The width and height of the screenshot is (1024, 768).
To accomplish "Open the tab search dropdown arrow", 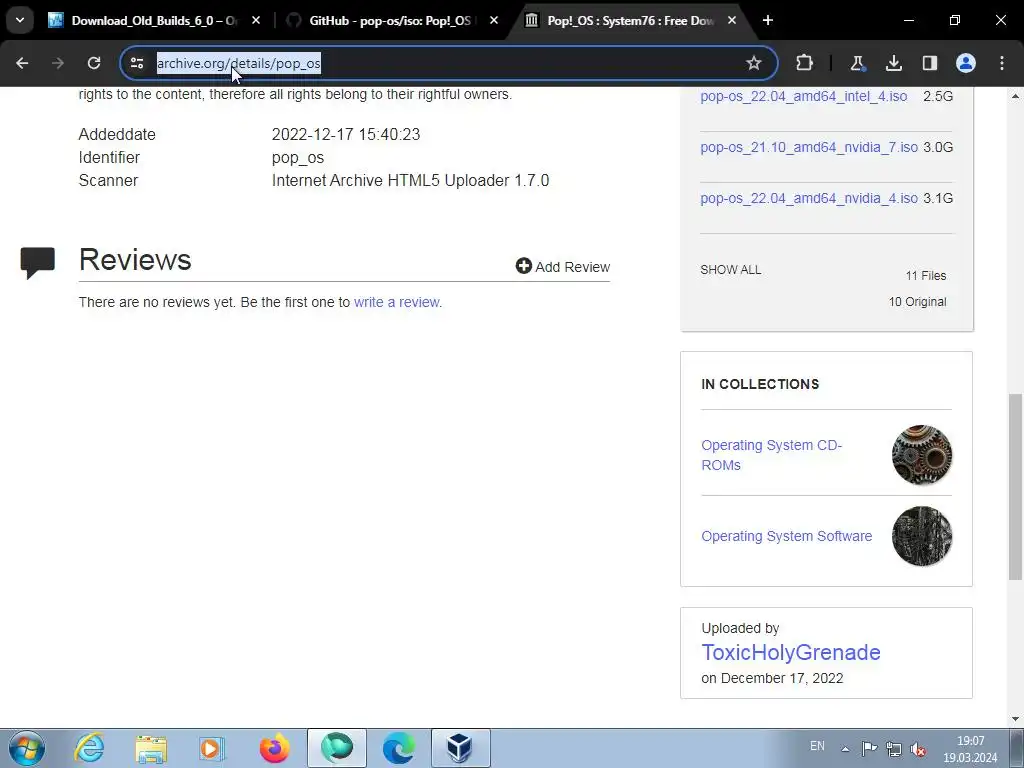I will [x=20, y=20].
